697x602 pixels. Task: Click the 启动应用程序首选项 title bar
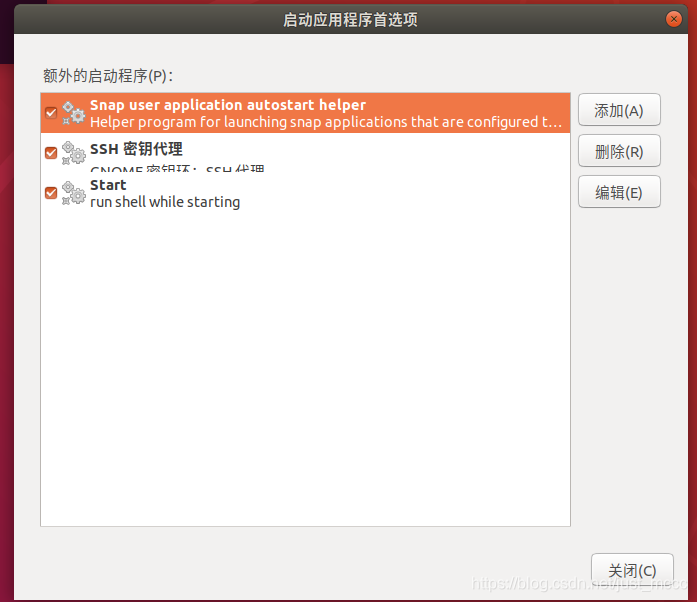[350, 20]
